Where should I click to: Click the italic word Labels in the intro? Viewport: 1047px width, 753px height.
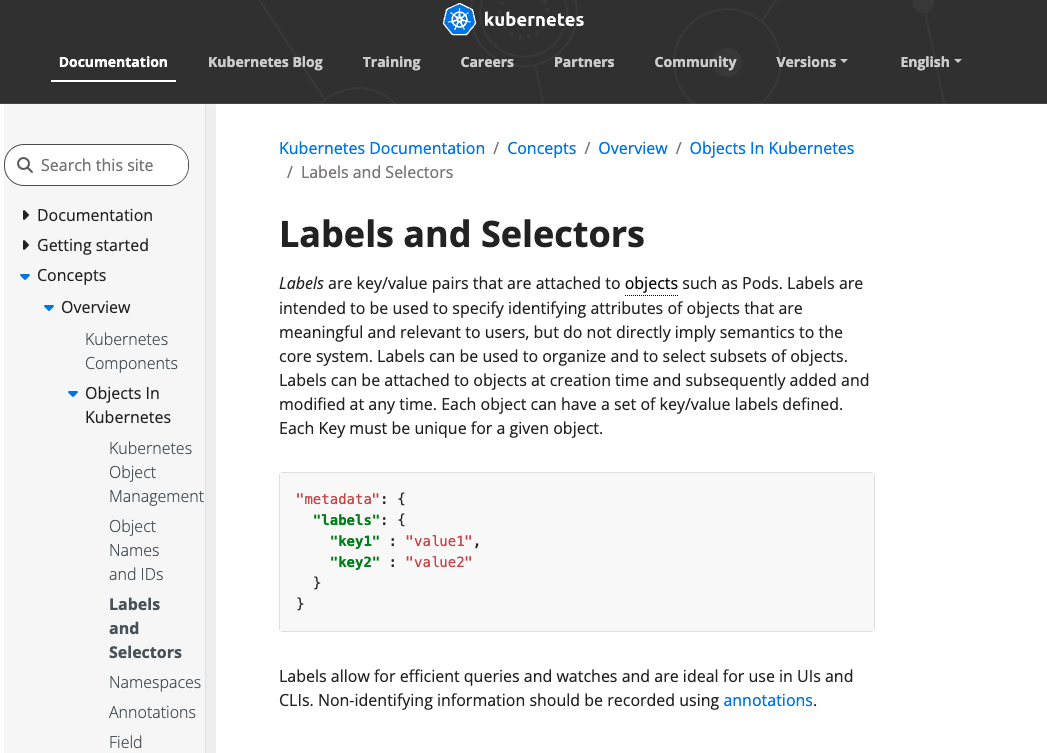[x=301, y=284]
